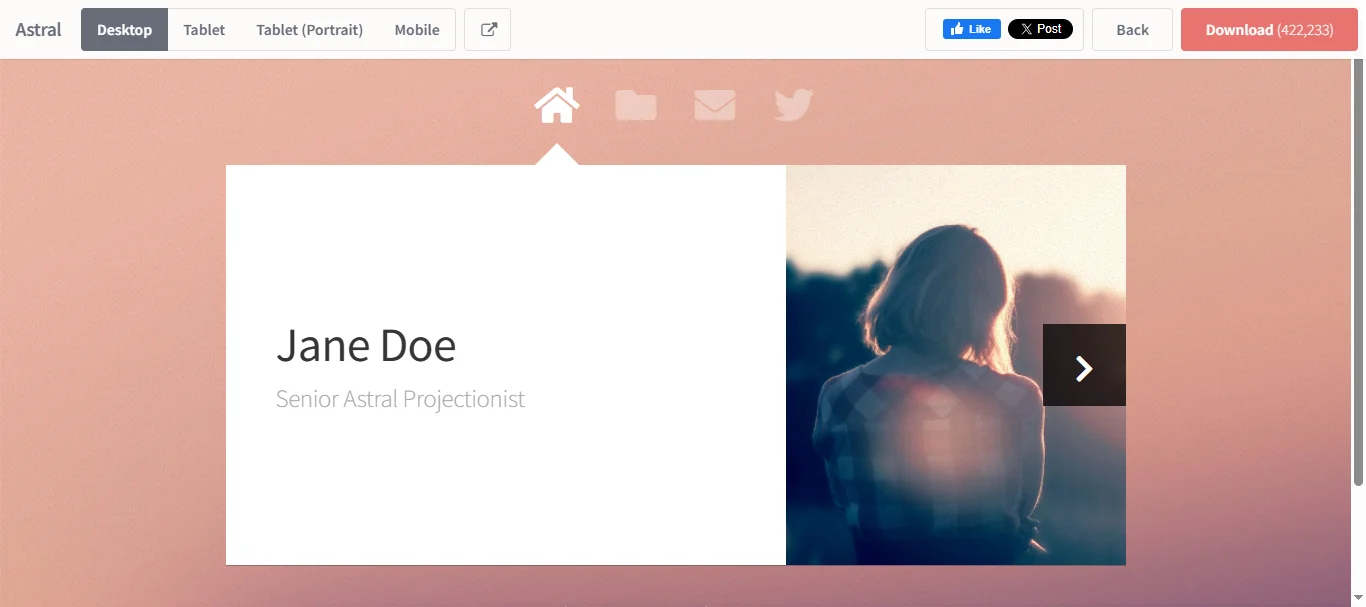Visit the Twitter bird icon link

coord(794,105)
